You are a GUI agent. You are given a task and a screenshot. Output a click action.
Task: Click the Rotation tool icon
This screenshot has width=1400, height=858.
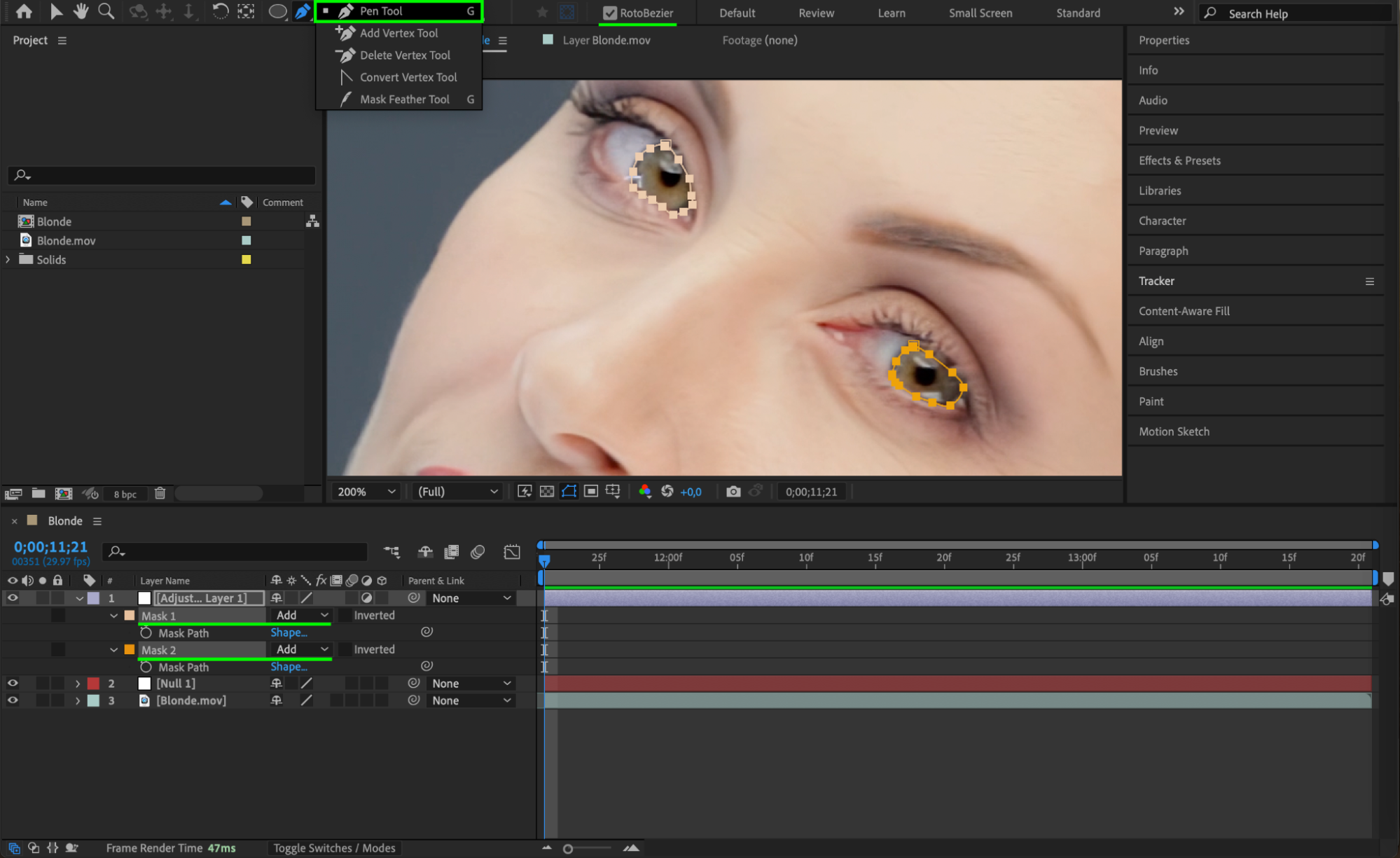click(x=220, y=11)
